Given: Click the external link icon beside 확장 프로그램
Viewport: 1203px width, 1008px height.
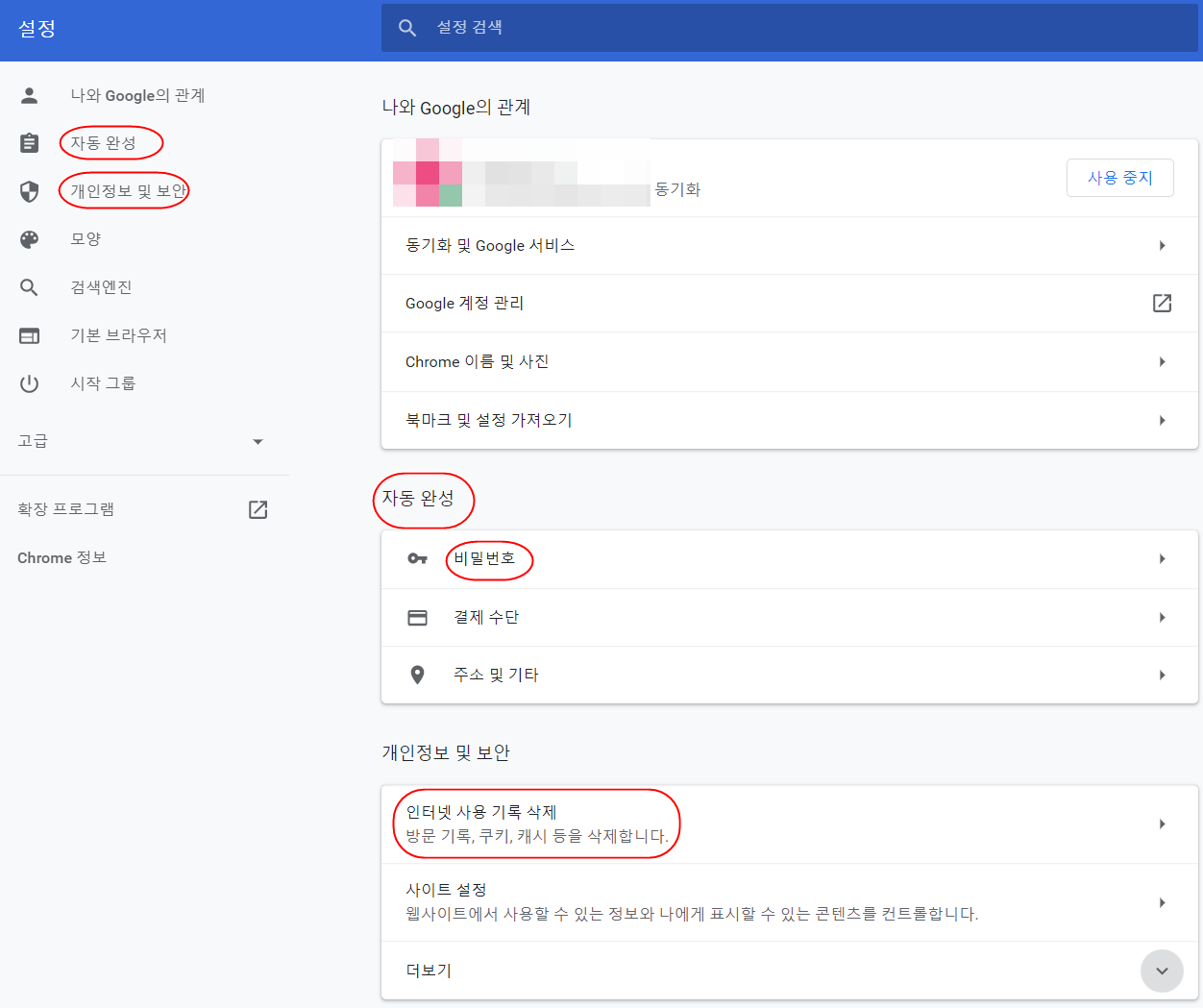Looking at the screenshot, I should pyautogui.click(x=258, y=509).
